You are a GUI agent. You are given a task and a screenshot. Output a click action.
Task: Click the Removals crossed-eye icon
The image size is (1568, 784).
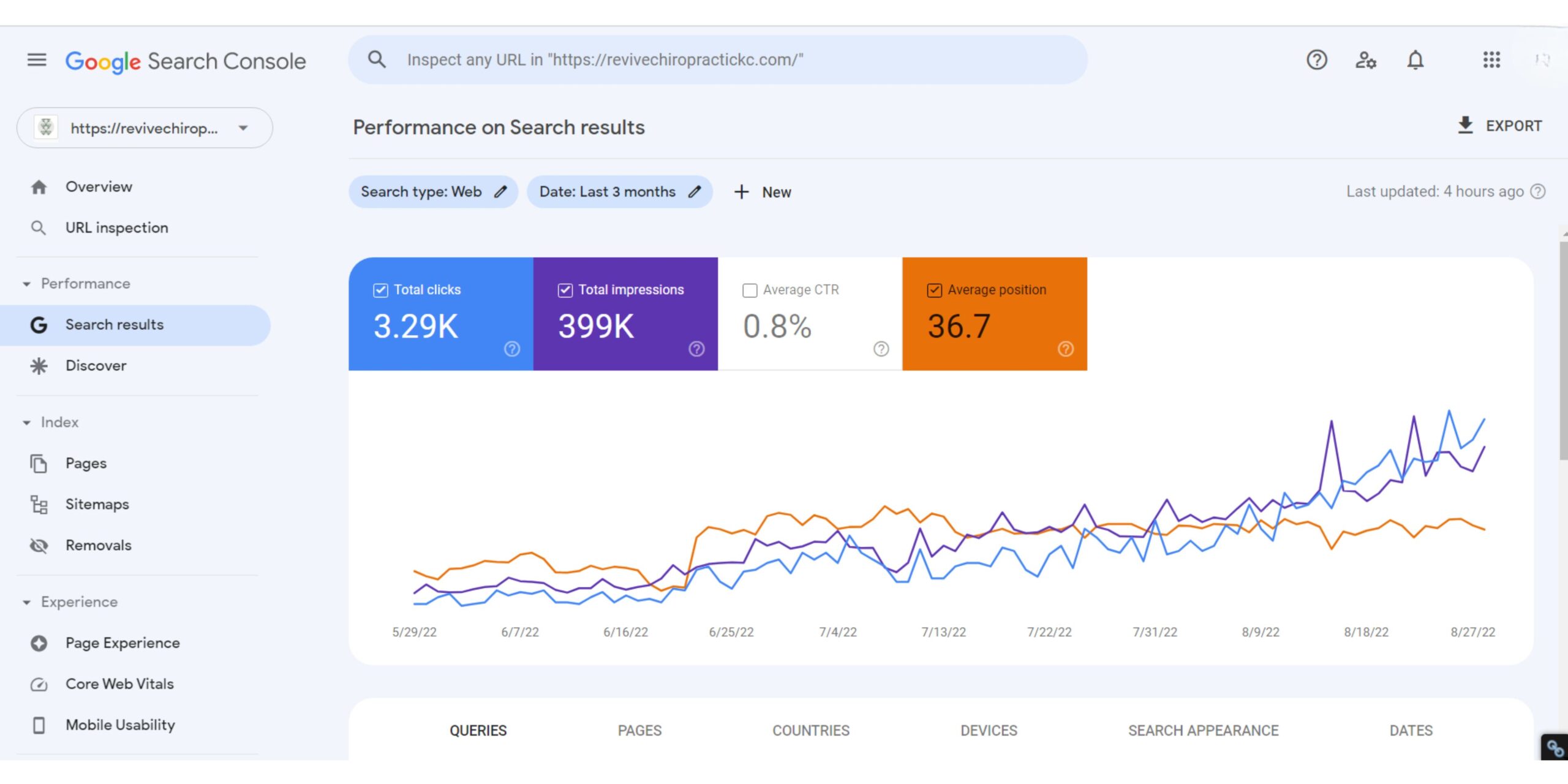pos(39,545)
